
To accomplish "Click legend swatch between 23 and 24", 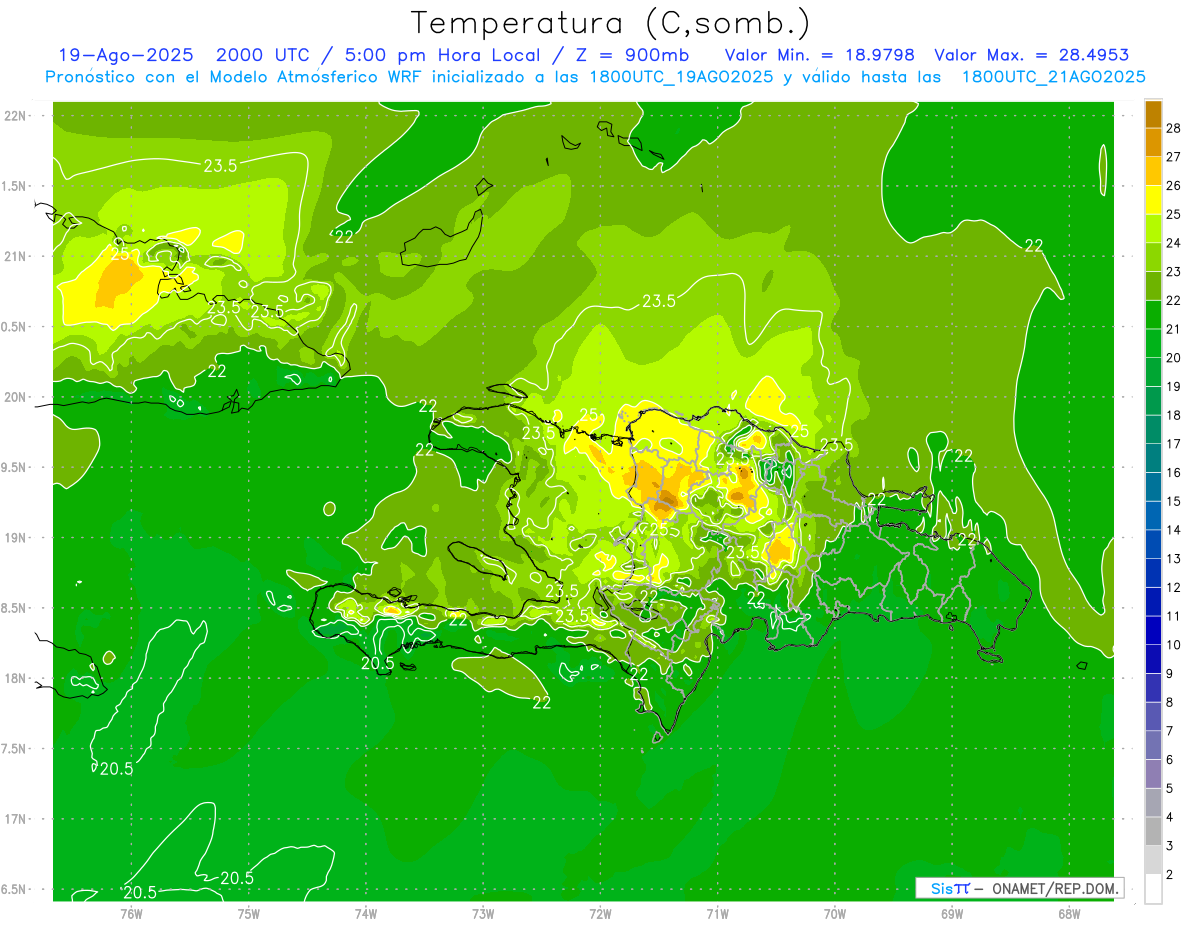I will coord(1153,257).
